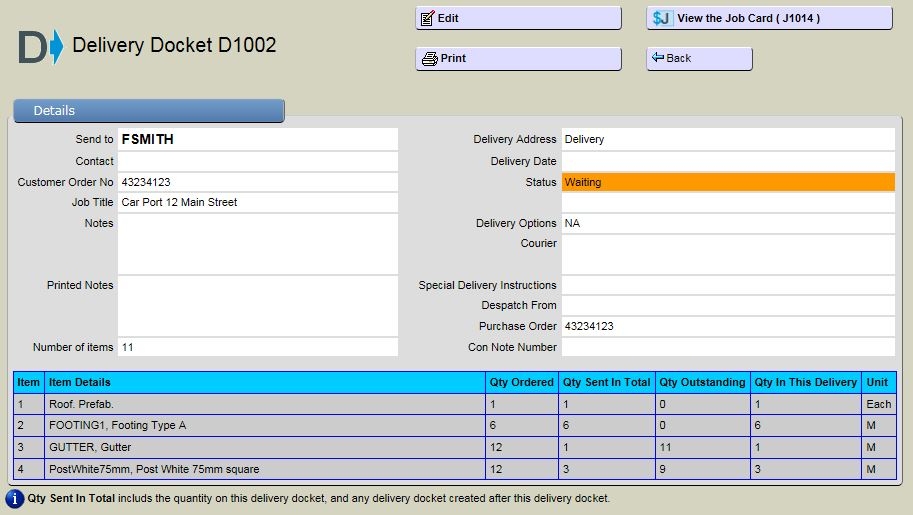Click the orange Waiting status field
The image size is (913, 515).
point(727,182)
